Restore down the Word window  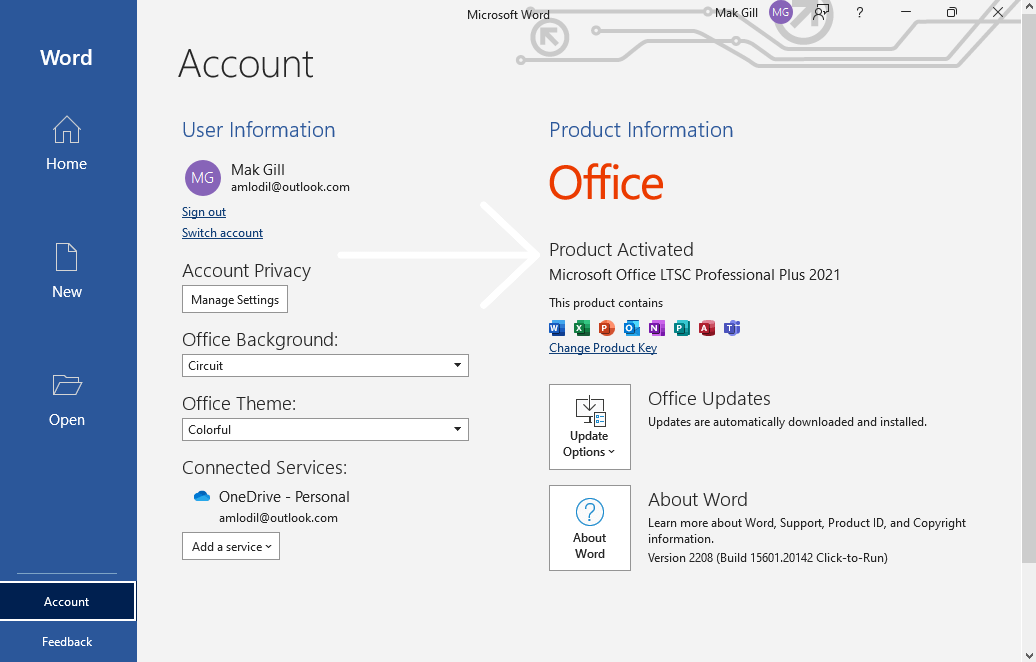(x=951, y=12)
